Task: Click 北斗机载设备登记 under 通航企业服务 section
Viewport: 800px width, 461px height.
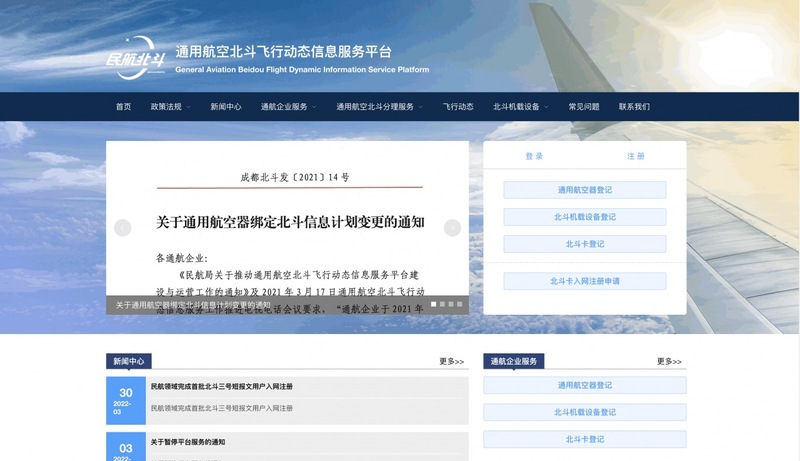Action: pyautogui.click(x=585, y=412)
